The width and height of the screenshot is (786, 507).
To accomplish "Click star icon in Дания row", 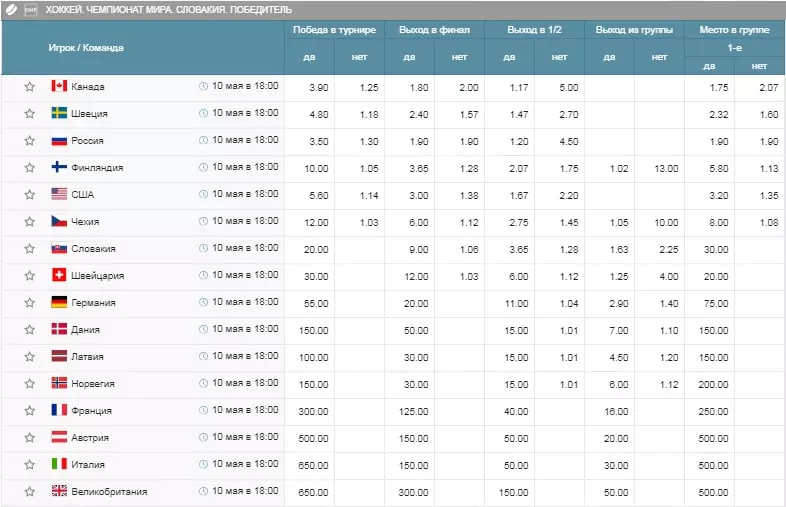I will [x=30, y=330].
